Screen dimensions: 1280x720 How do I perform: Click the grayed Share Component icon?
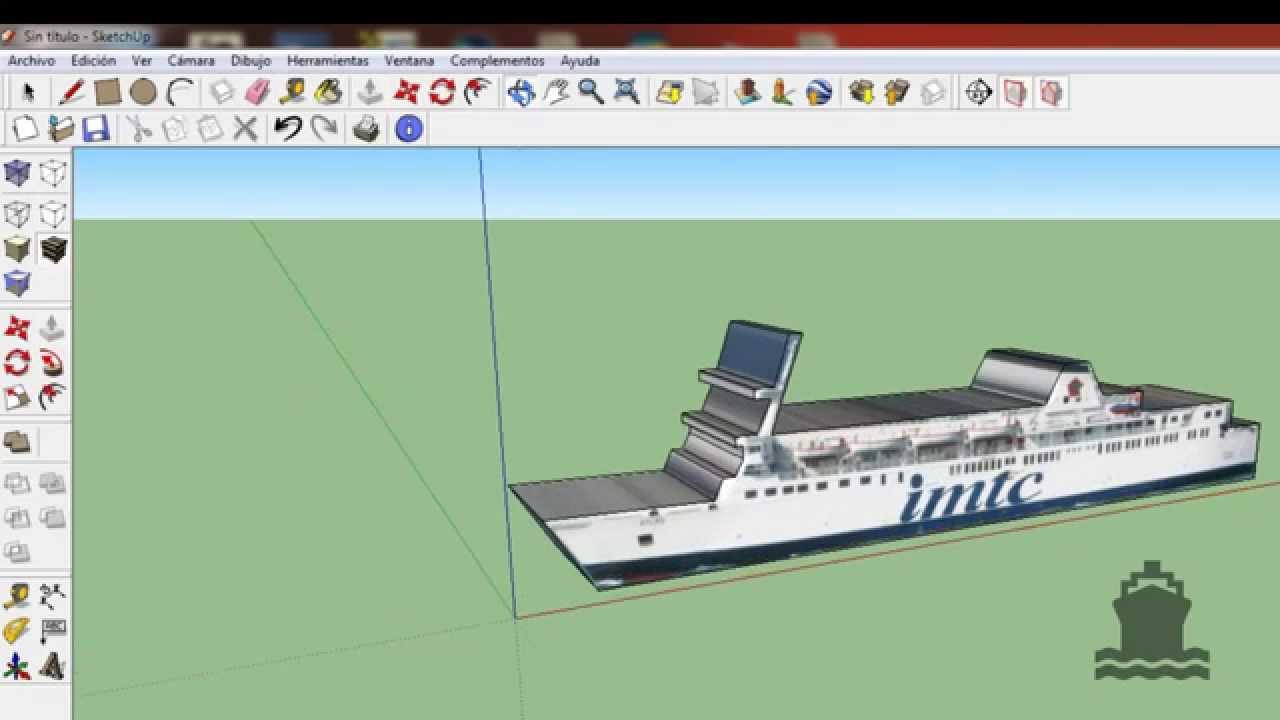pyautogui.click(x=932, y=92)
